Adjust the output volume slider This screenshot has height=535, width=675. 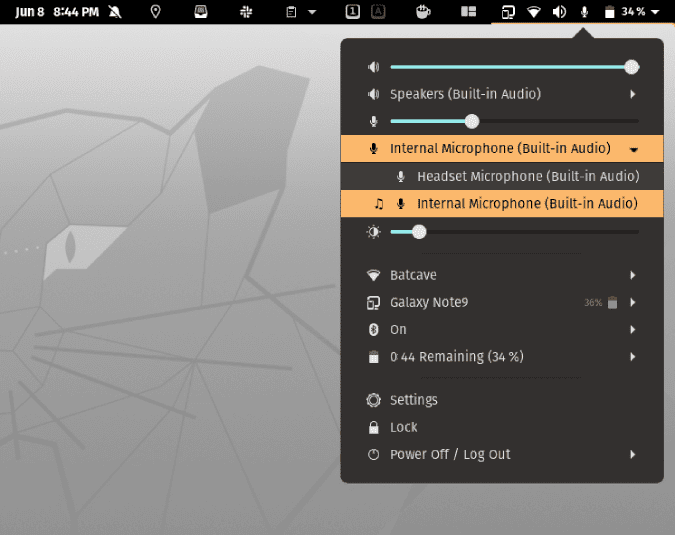click(514, 67)
